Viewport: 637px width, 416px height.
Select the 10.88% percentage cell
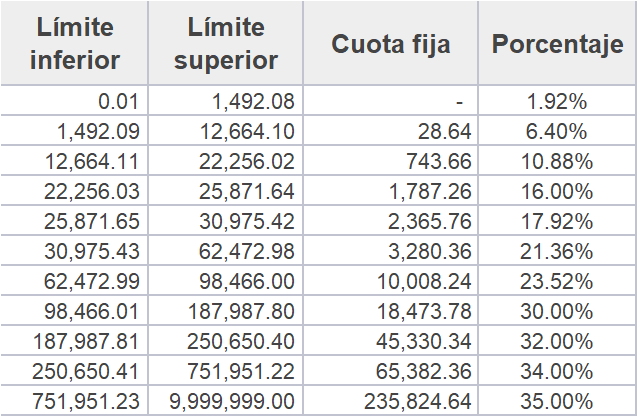(557, 161)
